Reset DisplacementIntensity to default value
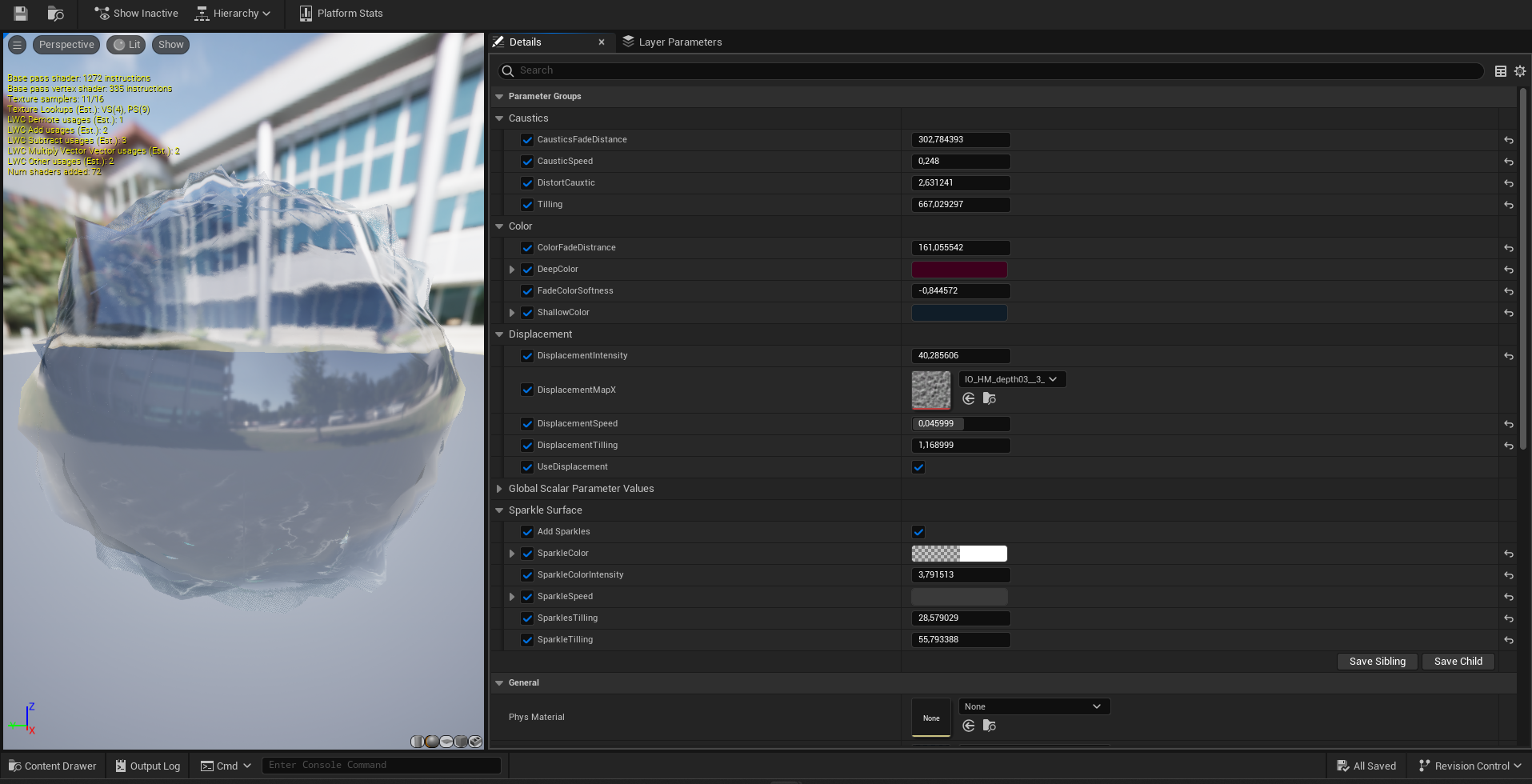1532x784 pixels. coord(1508,356)
